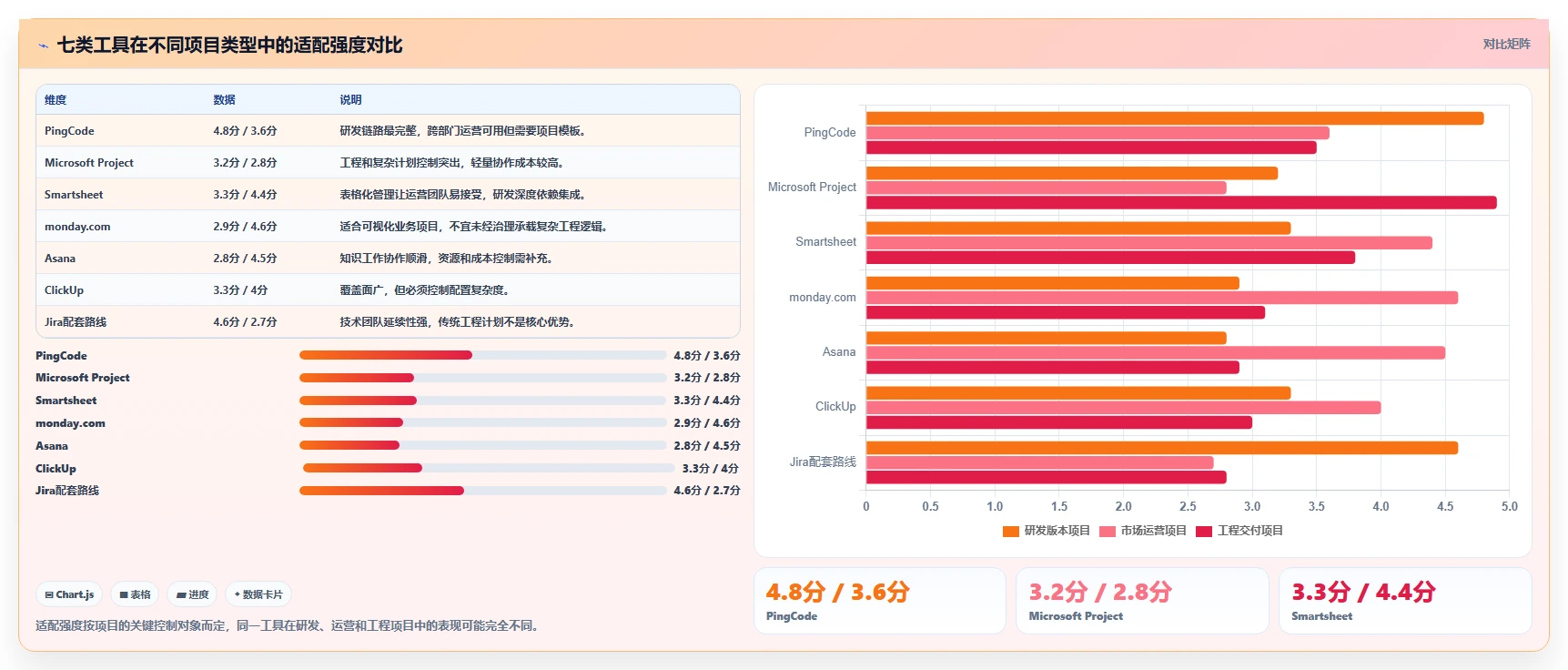Click the 数据 column header
Image resolution: width=1568 pixels, height=670 pixels.
click(225, 100)
